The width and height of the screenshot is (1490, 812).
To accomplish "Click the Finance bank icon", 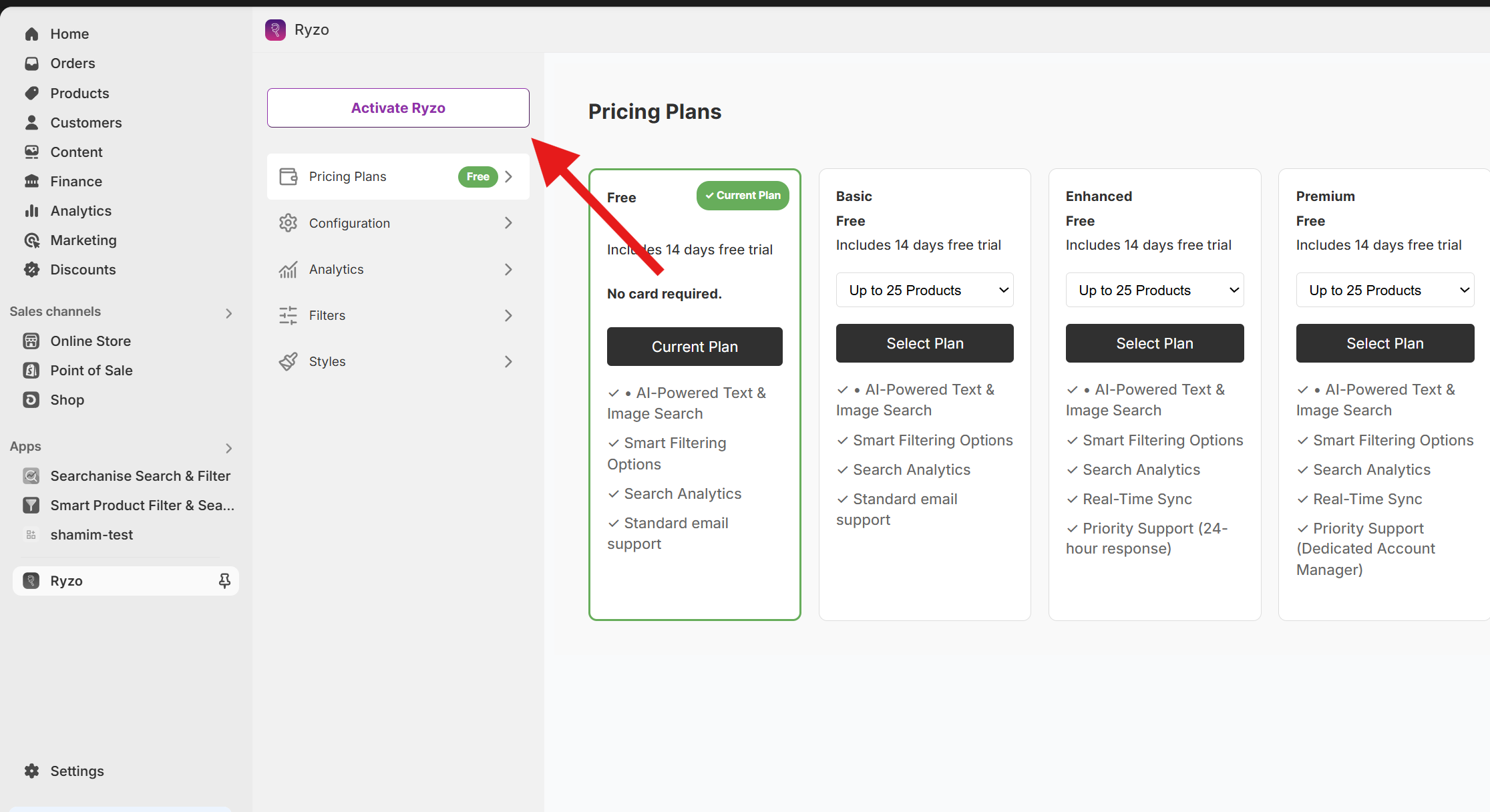I will 31,182.
